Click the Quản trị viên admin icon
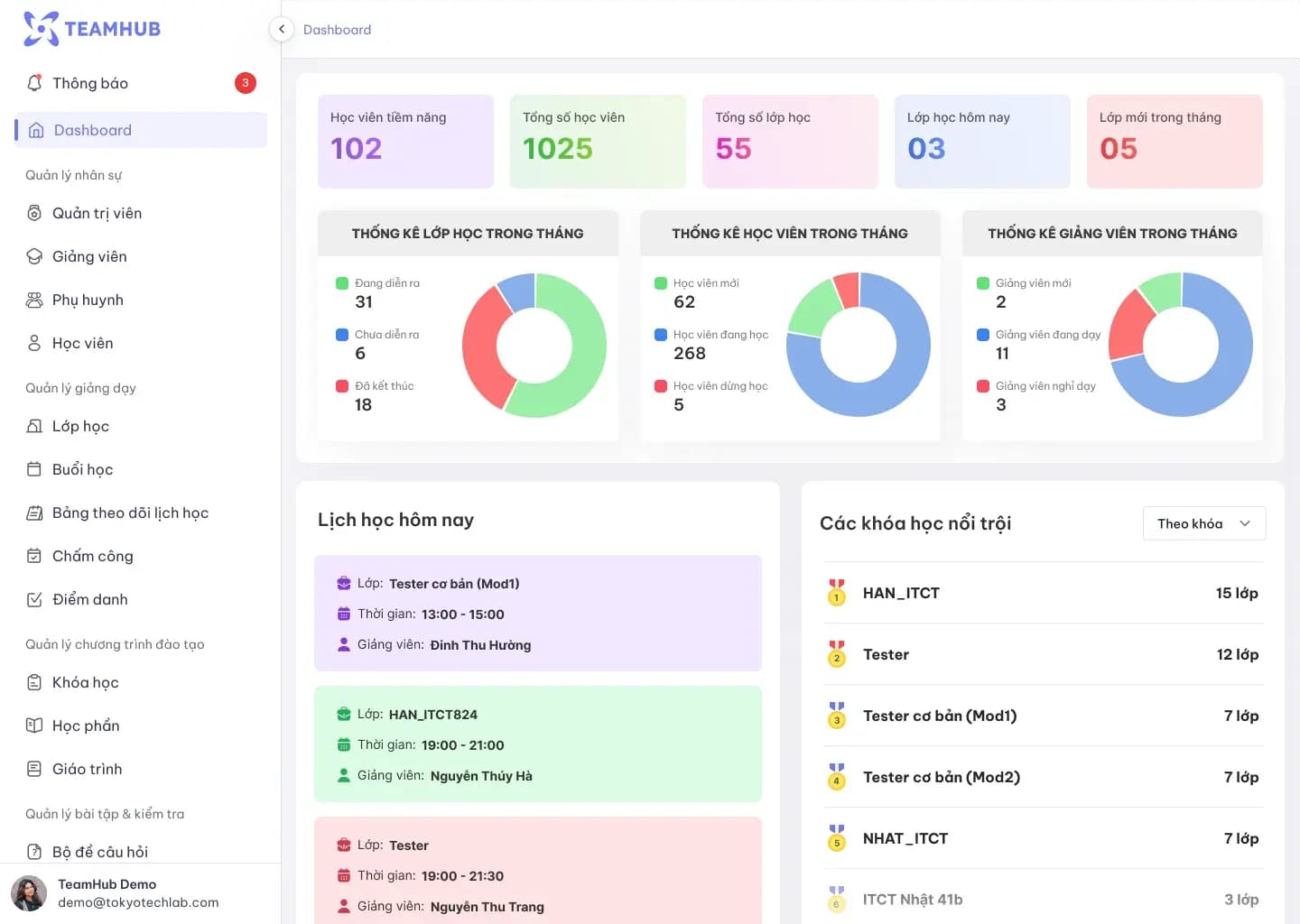Image resolution: width=1300 pixels, height=924 pixels. (34, 213)
